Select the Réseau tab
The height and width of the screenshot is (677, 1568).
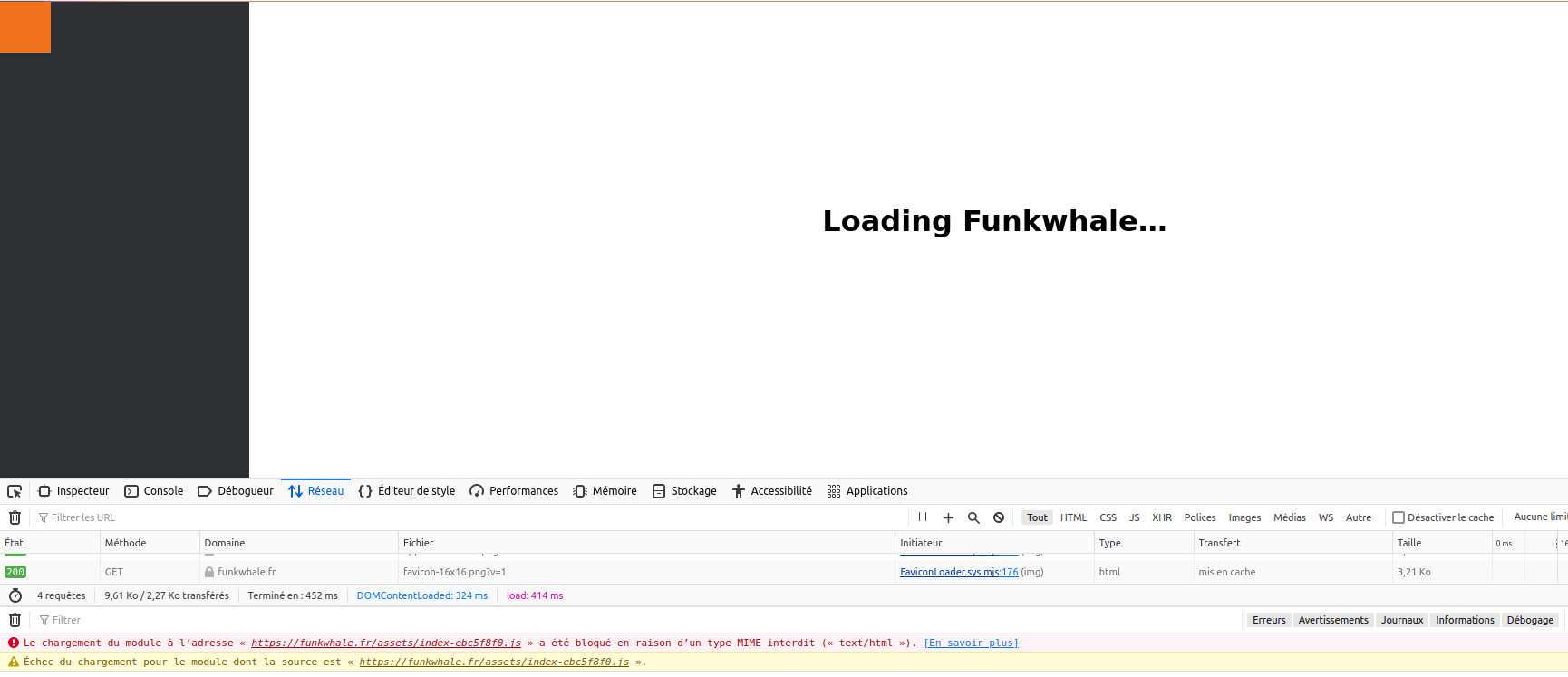point(316,491)
